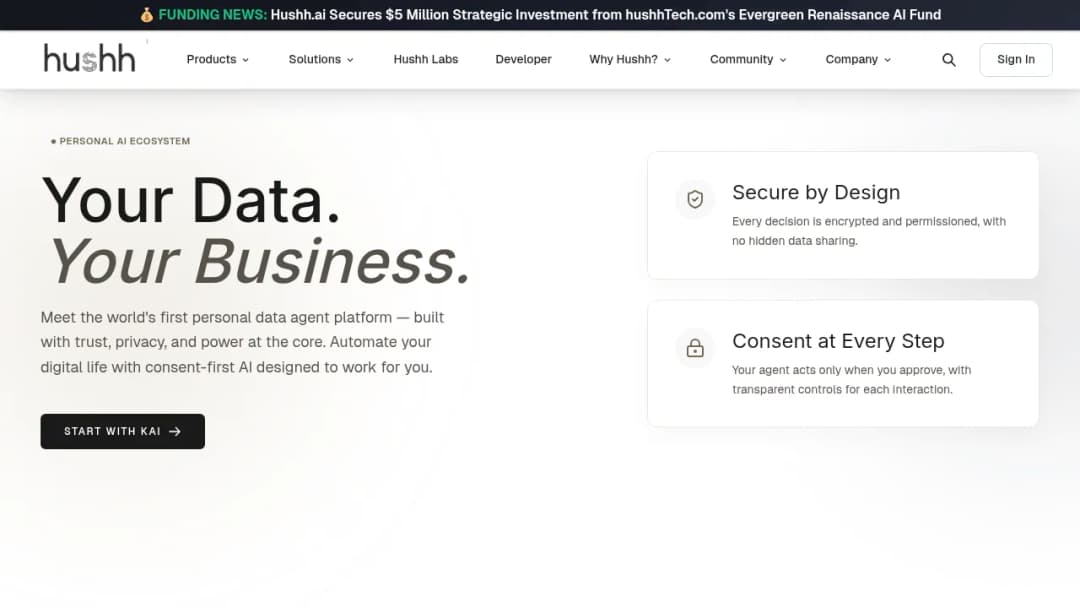Click 'Your agent acts only' description

pos(851,379)
